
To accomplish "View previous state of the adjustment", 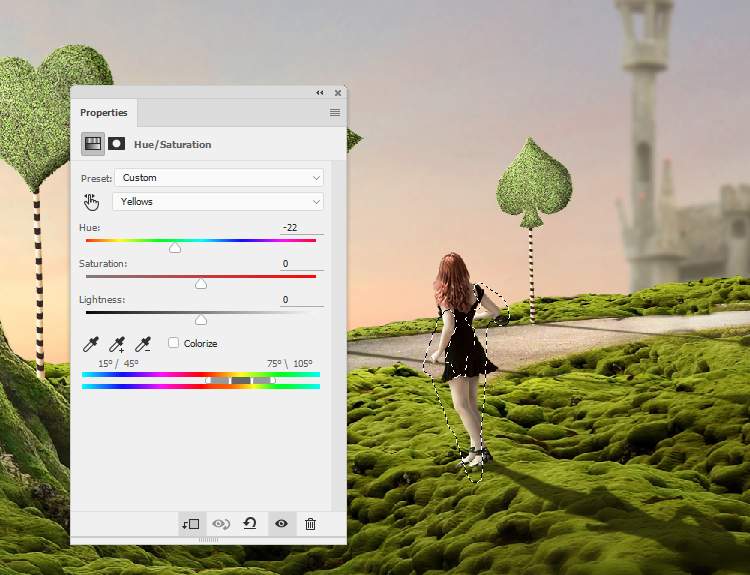I will pyautogui.click(x=221, y=523).
